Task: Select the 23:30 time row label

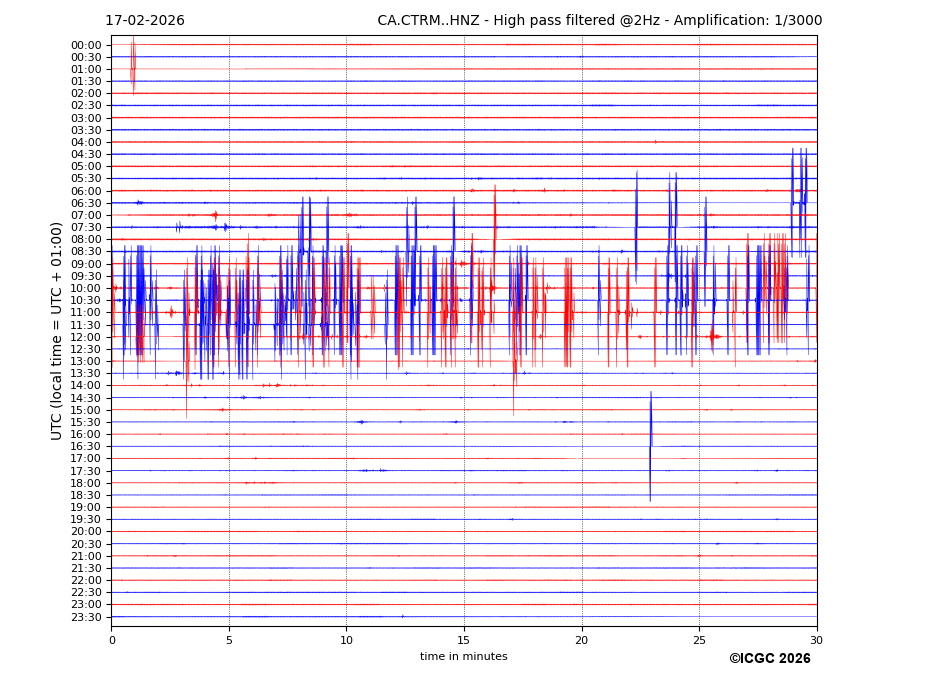Action: tap(86, 617)
